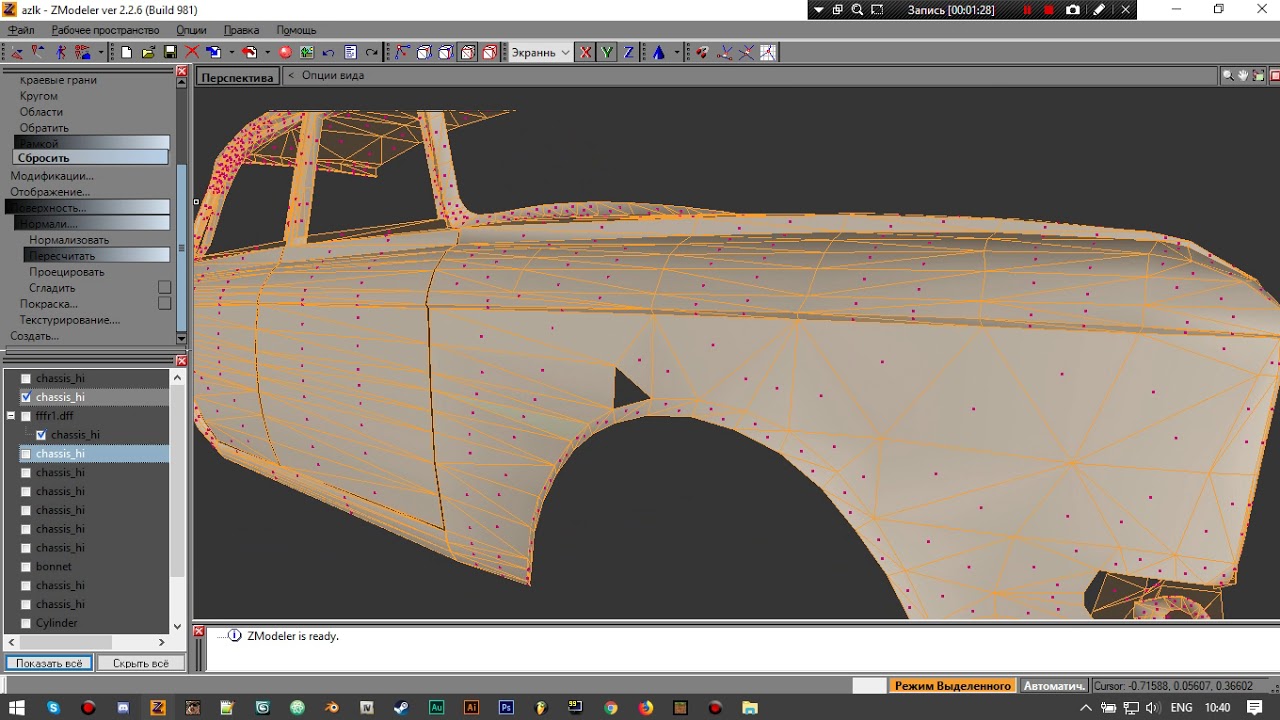Open the dropdown arrow beside the cone icon
The height and width of the screenshot is (720, 1280).
pos(677,52)
